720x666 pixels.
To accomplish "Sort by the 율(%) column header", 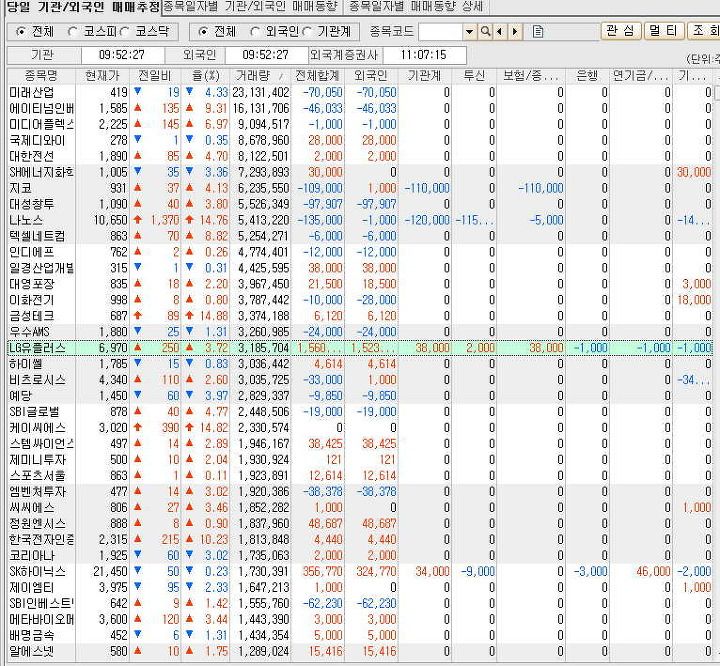I will (206, 76).
